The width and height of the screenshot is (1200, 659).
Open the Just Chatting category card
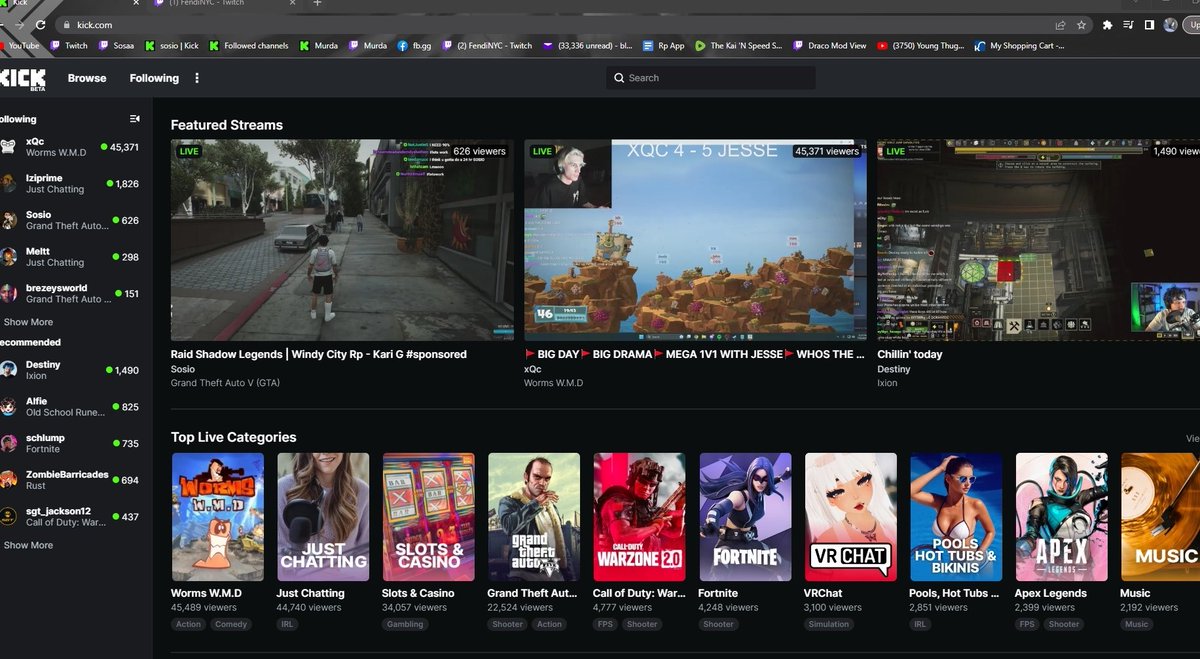(323, 517)
